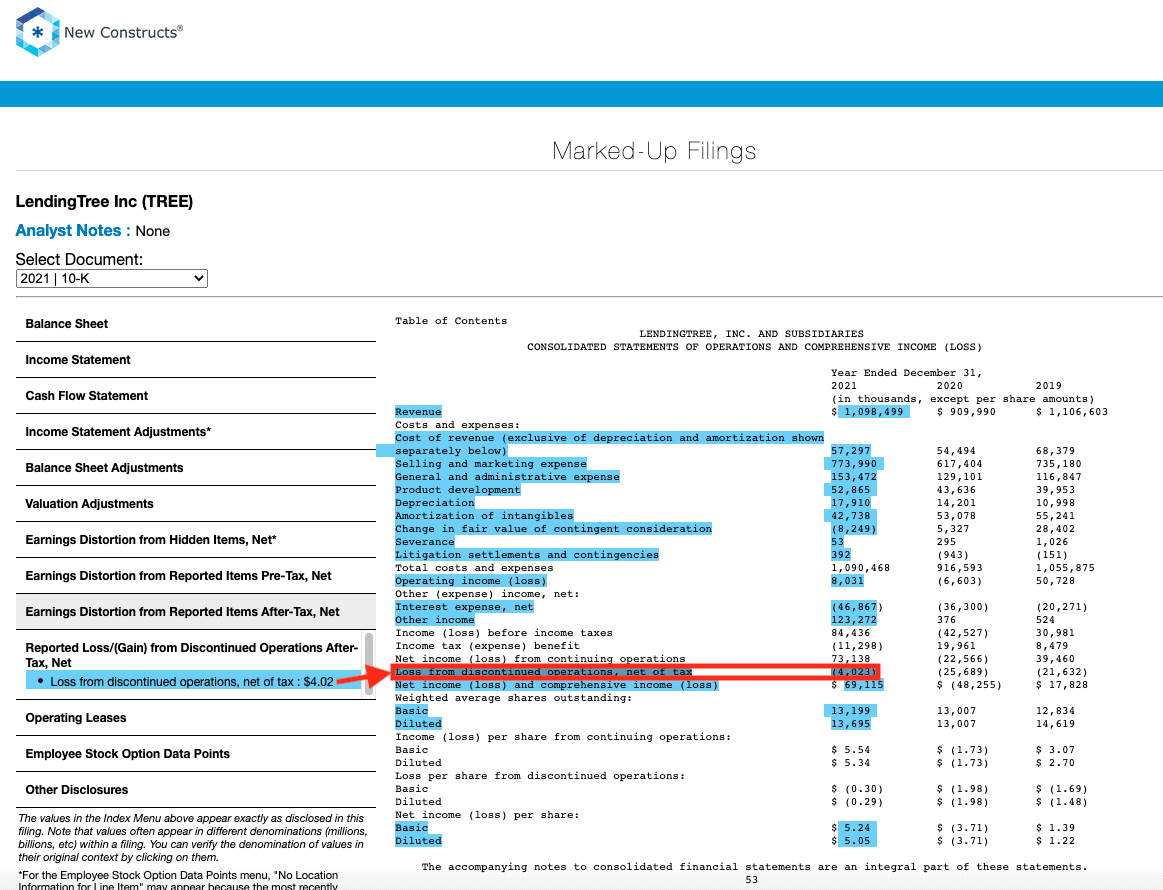Click Litigation settlements and contingencies label

527,555
